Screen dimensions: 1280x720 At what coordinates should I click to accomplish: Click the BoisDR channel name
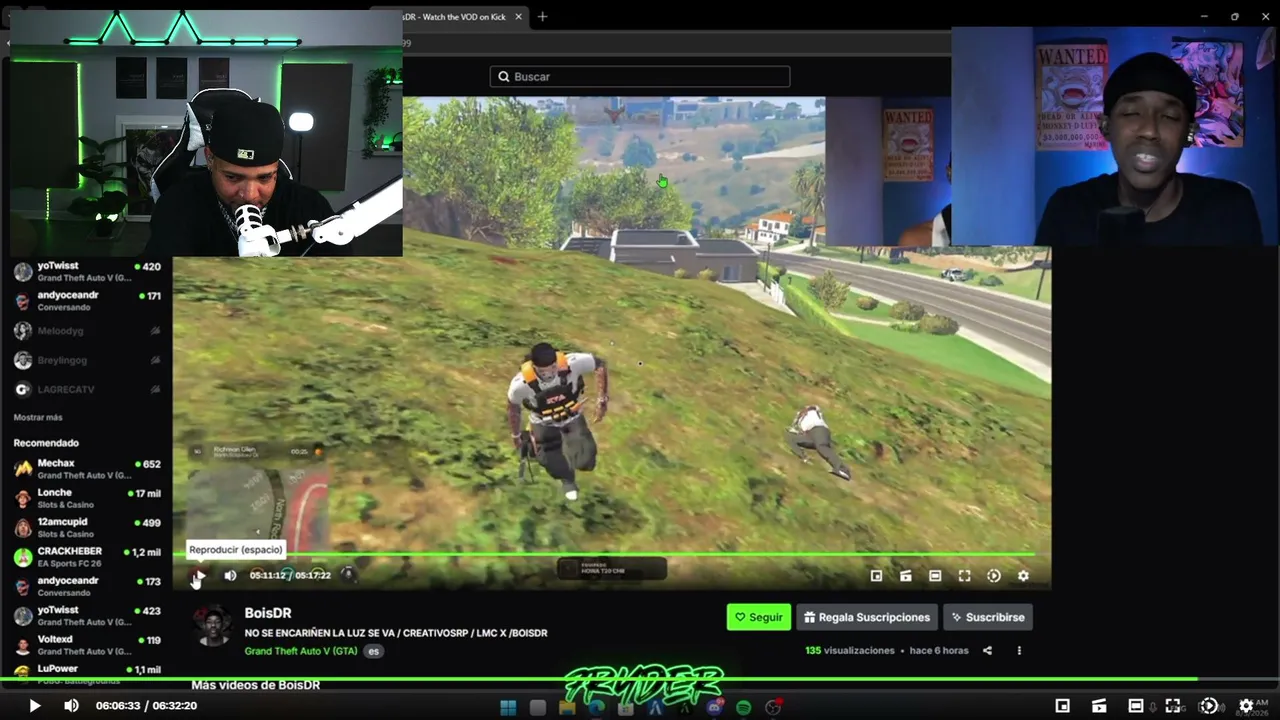click(268, 613)
